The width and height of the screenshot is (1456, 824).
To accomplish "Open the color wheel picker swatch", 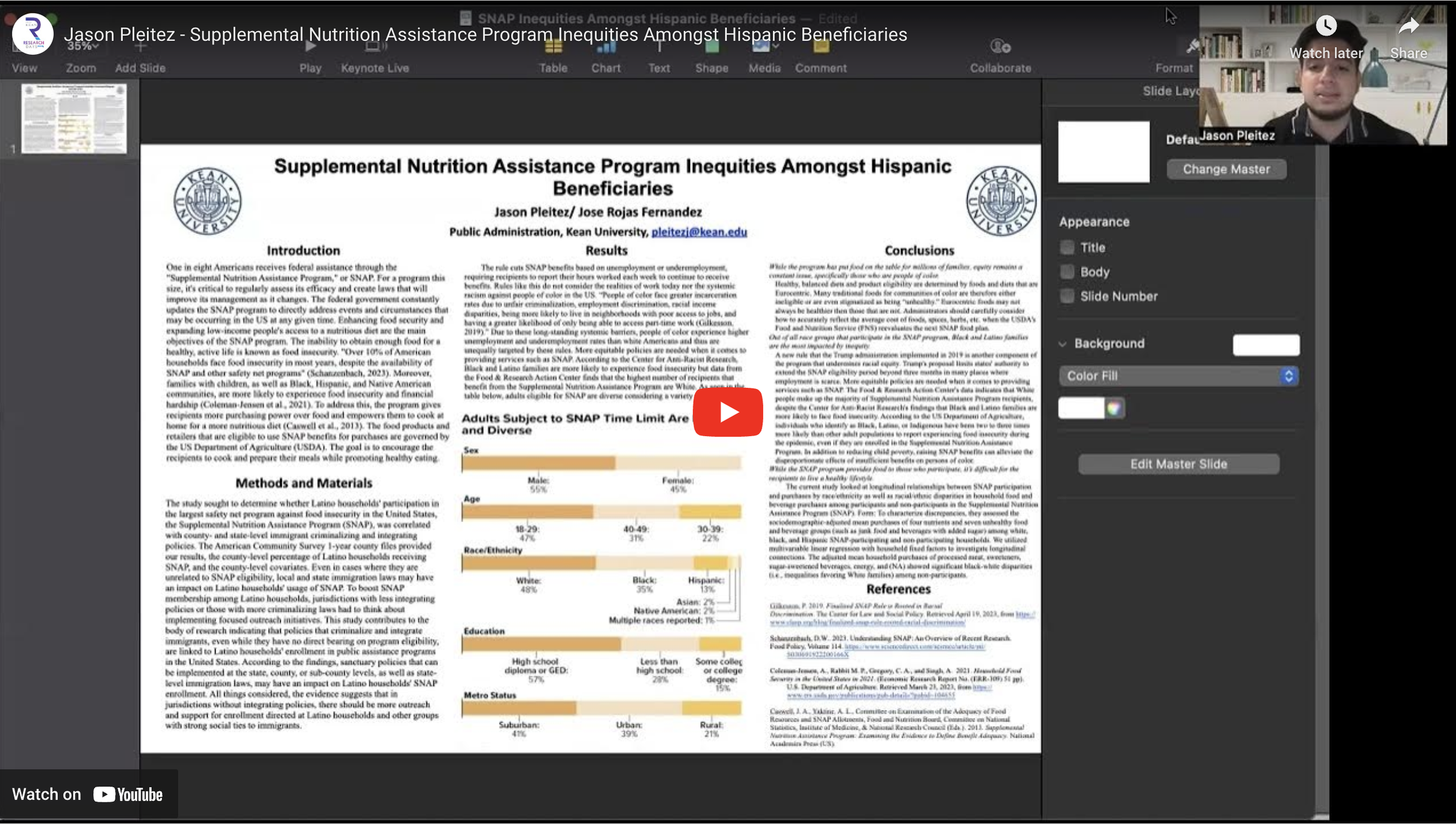I will point(1114,408).
